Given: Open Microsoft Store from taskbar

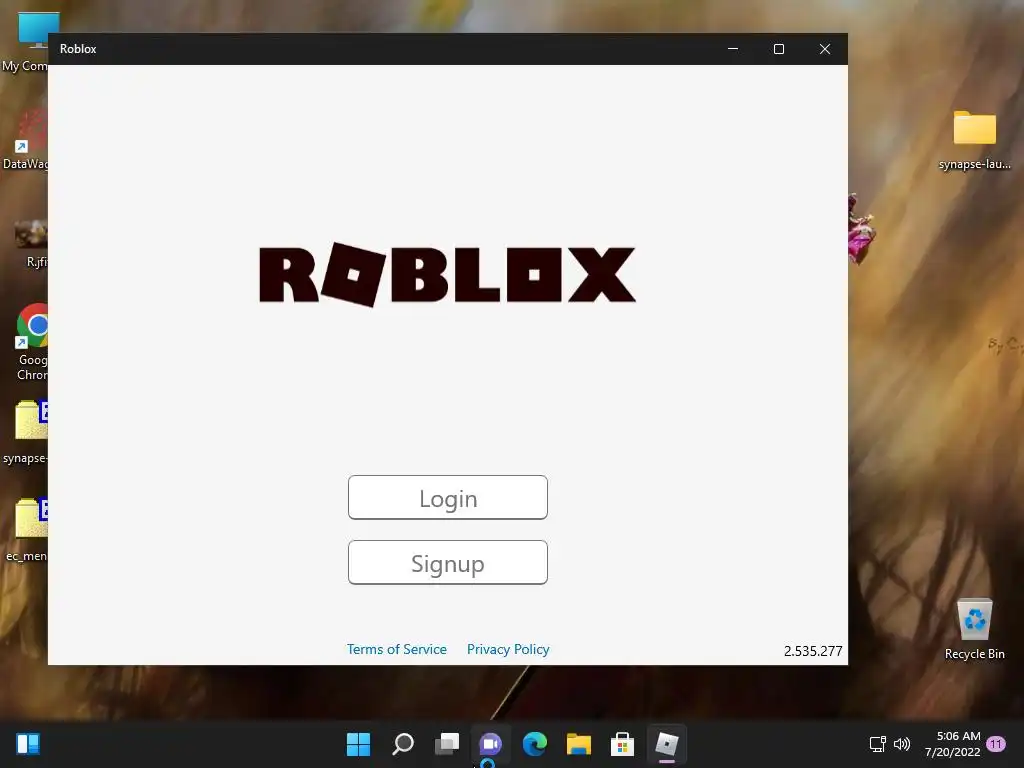Looking at the screenshot, I should [x=622, y=744].
